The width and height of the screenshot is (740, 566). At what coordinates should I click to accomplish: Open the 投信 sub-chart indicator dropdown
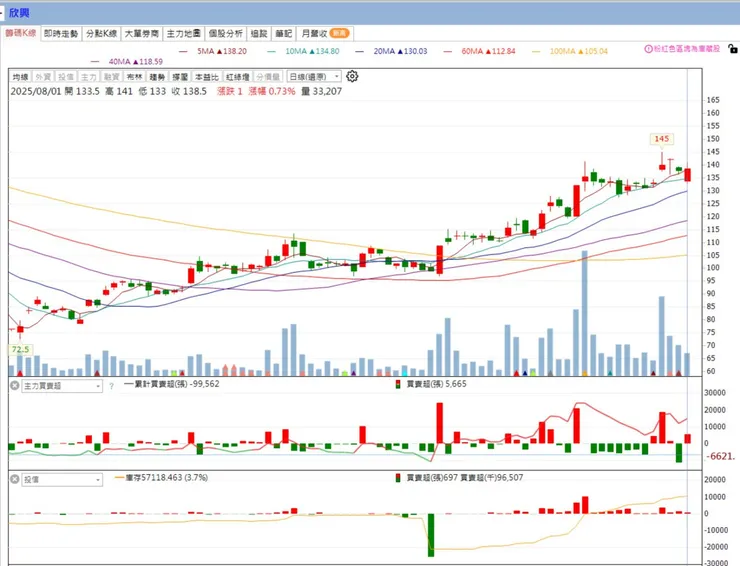[x=62, y=479]
